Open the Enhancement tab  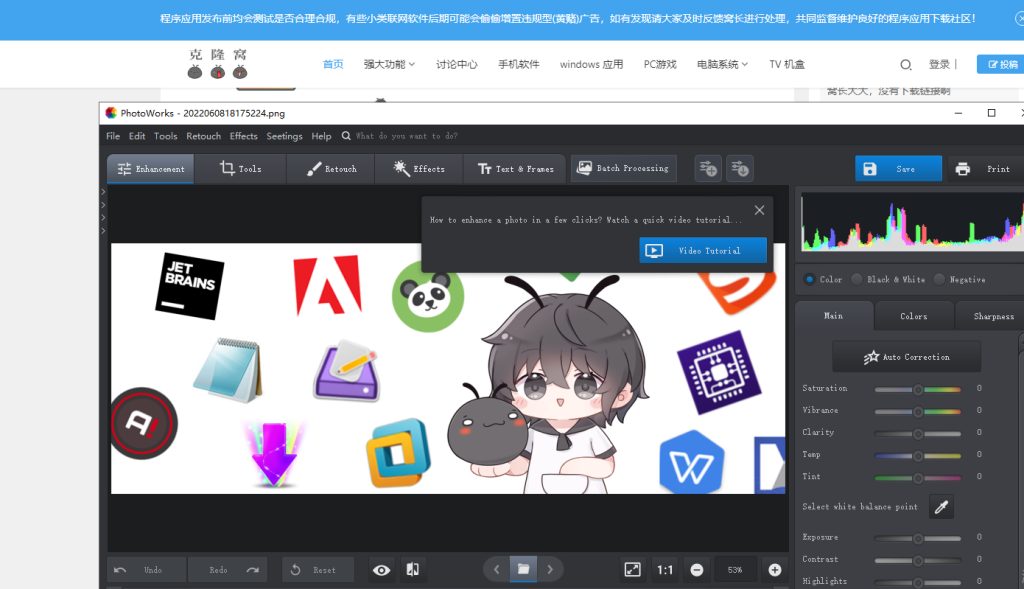point(151,168)
